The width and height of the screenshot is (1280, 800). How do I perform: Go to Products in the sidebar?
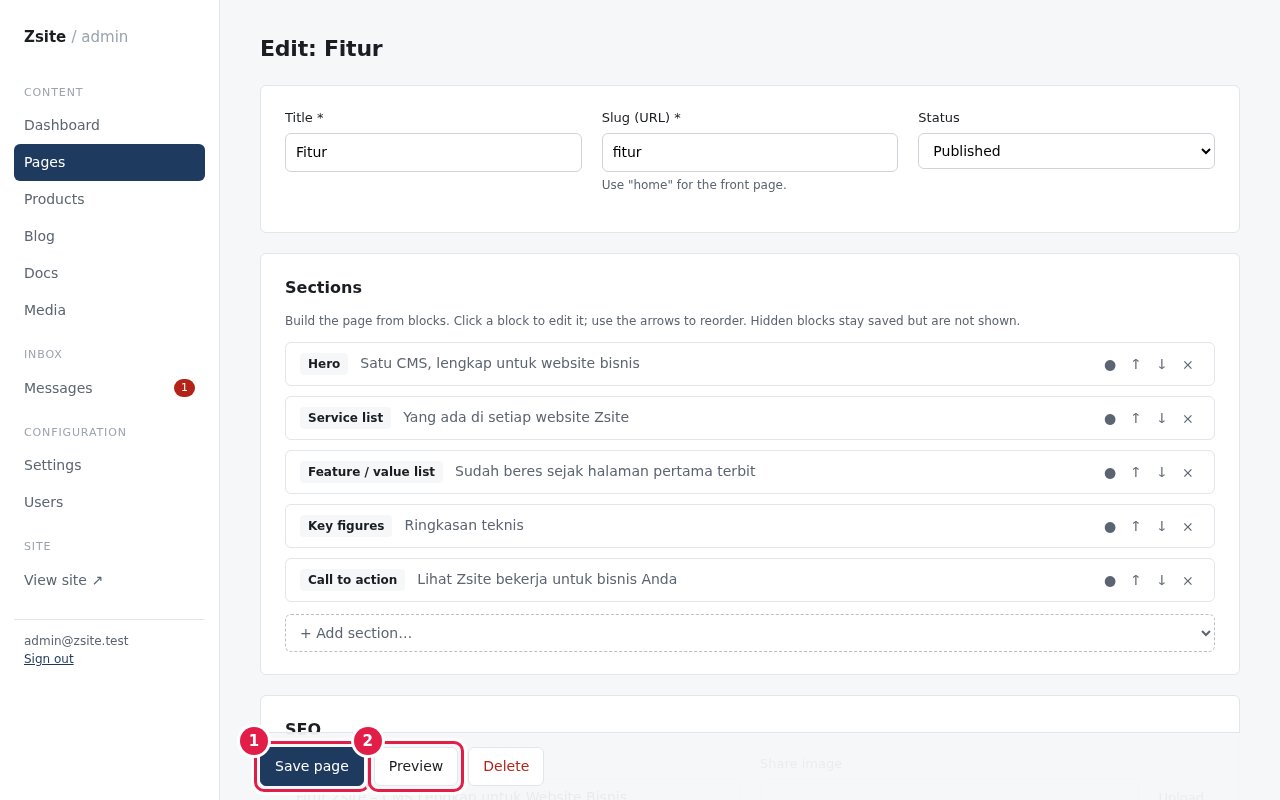click(x=109, y=199)
